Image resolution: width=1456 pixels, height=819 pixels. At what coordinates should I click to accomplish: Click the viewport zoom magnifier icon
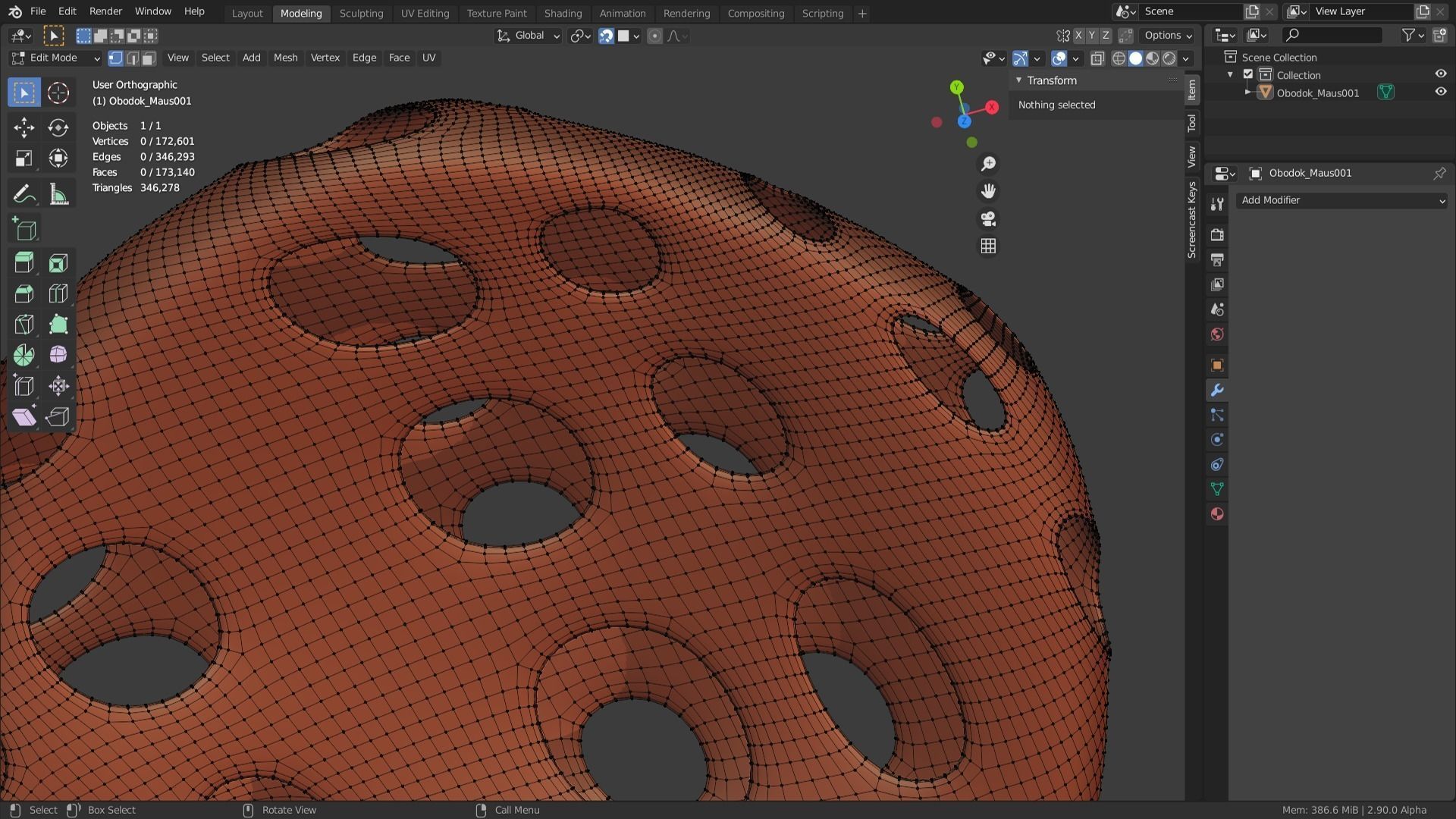(x=988, y=164)
